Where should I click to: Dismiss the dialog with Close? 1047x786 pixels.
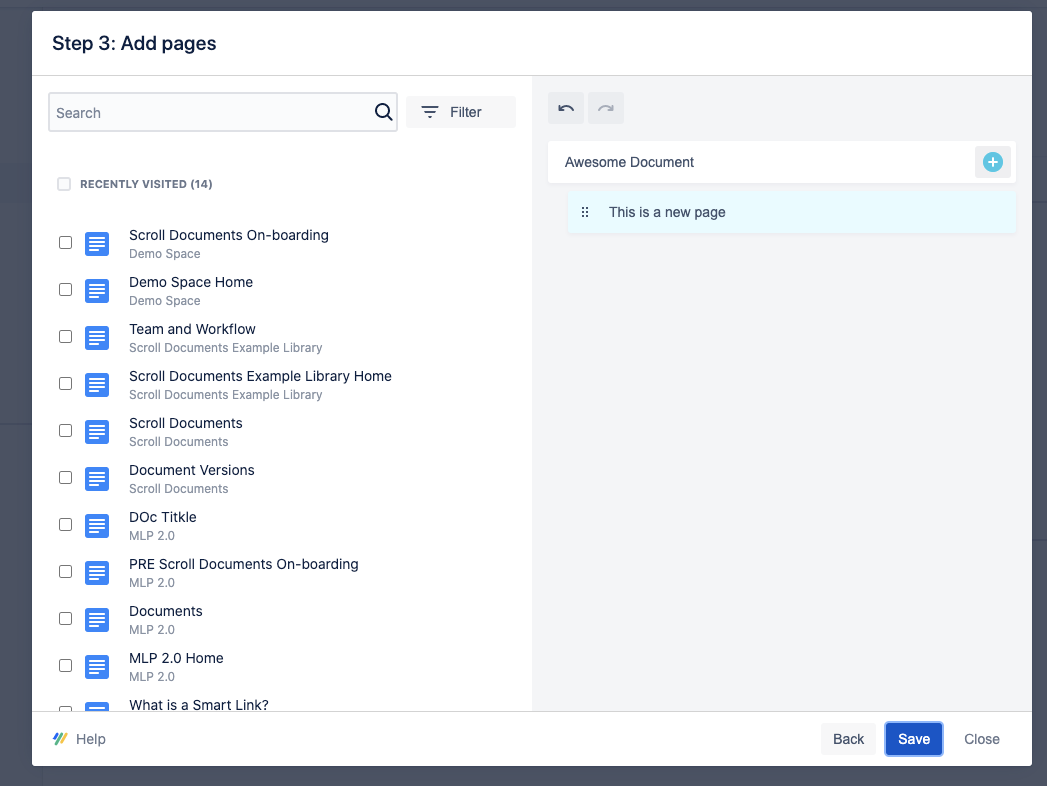[x=981, y=739]
